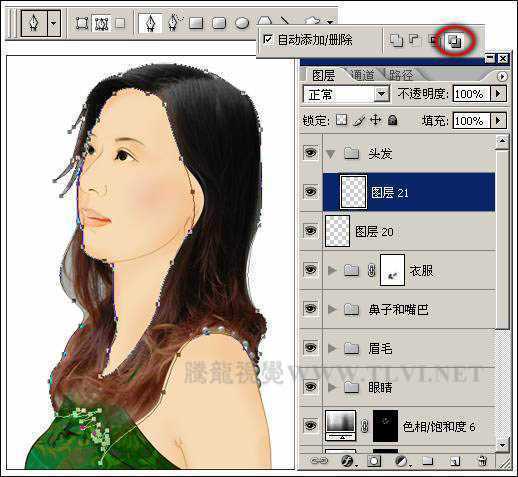Expand the 眉毛 layer group
This screenshot has height=477, width=518.
pos(332,349)
